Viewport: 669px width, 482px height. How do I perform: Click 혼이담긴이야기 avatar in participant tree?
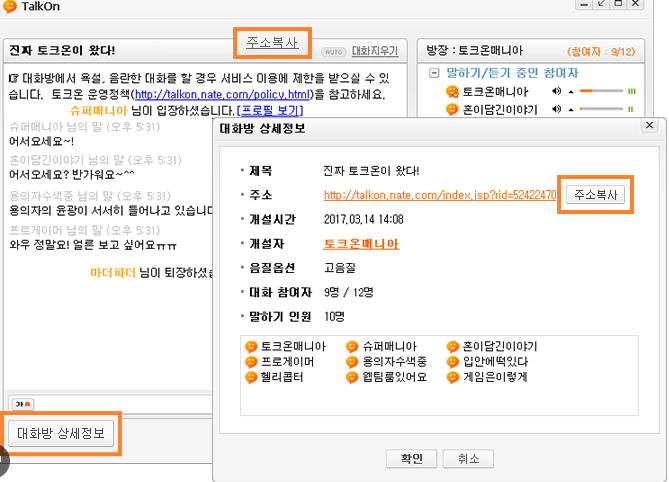pos(452,110)
